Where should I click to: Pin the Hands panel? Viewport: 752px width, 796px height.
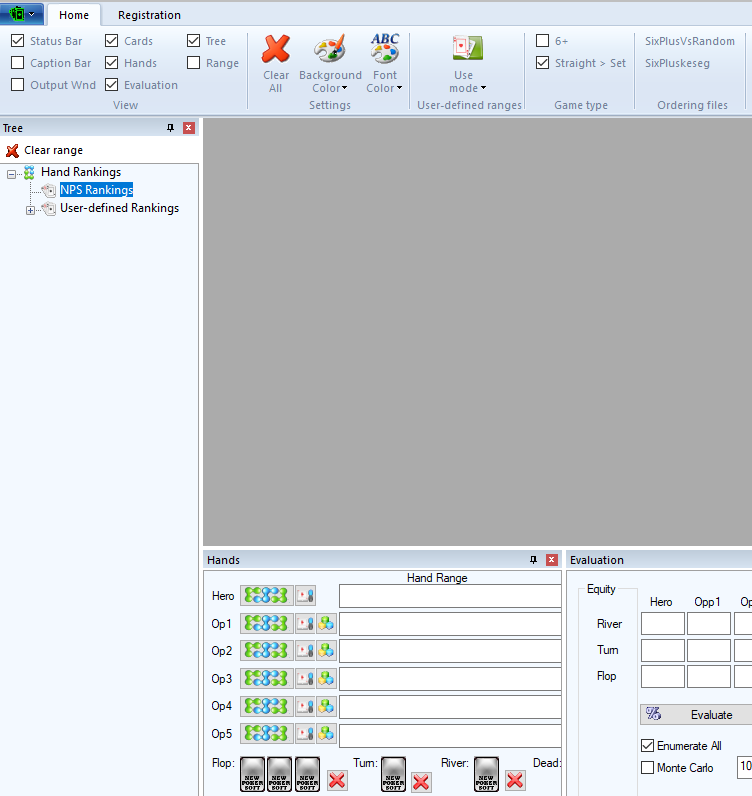click(x=533, y=560)
